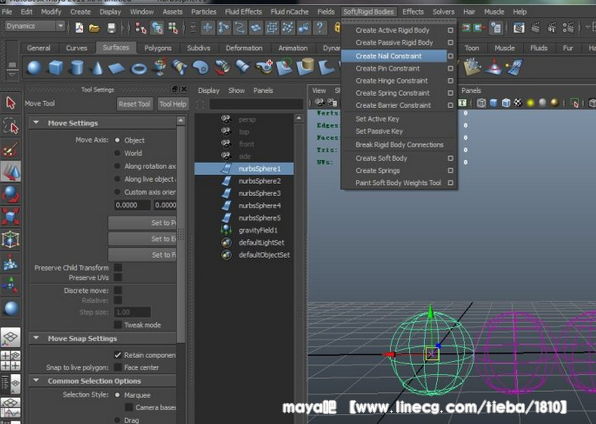Activate the Scale tool in the toolbox
Image resolution: width=596 pixels, height=424 pixels.
pyautogui.click(x=10, y=216)
